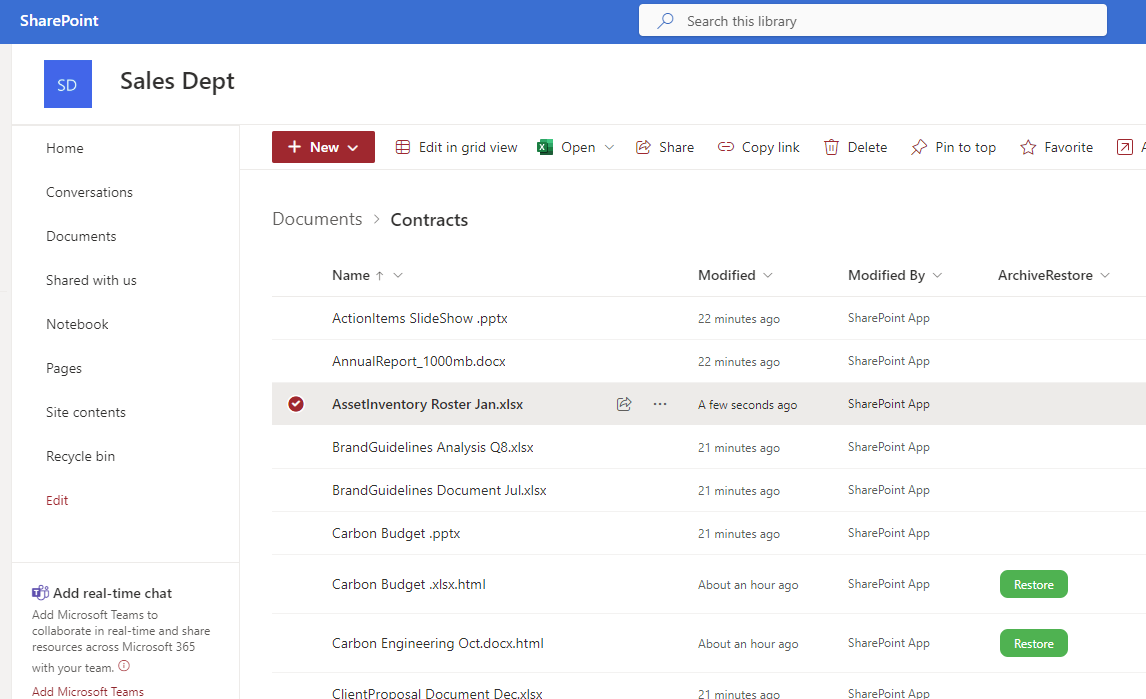Click the Excel Open icon

(544, 147)
